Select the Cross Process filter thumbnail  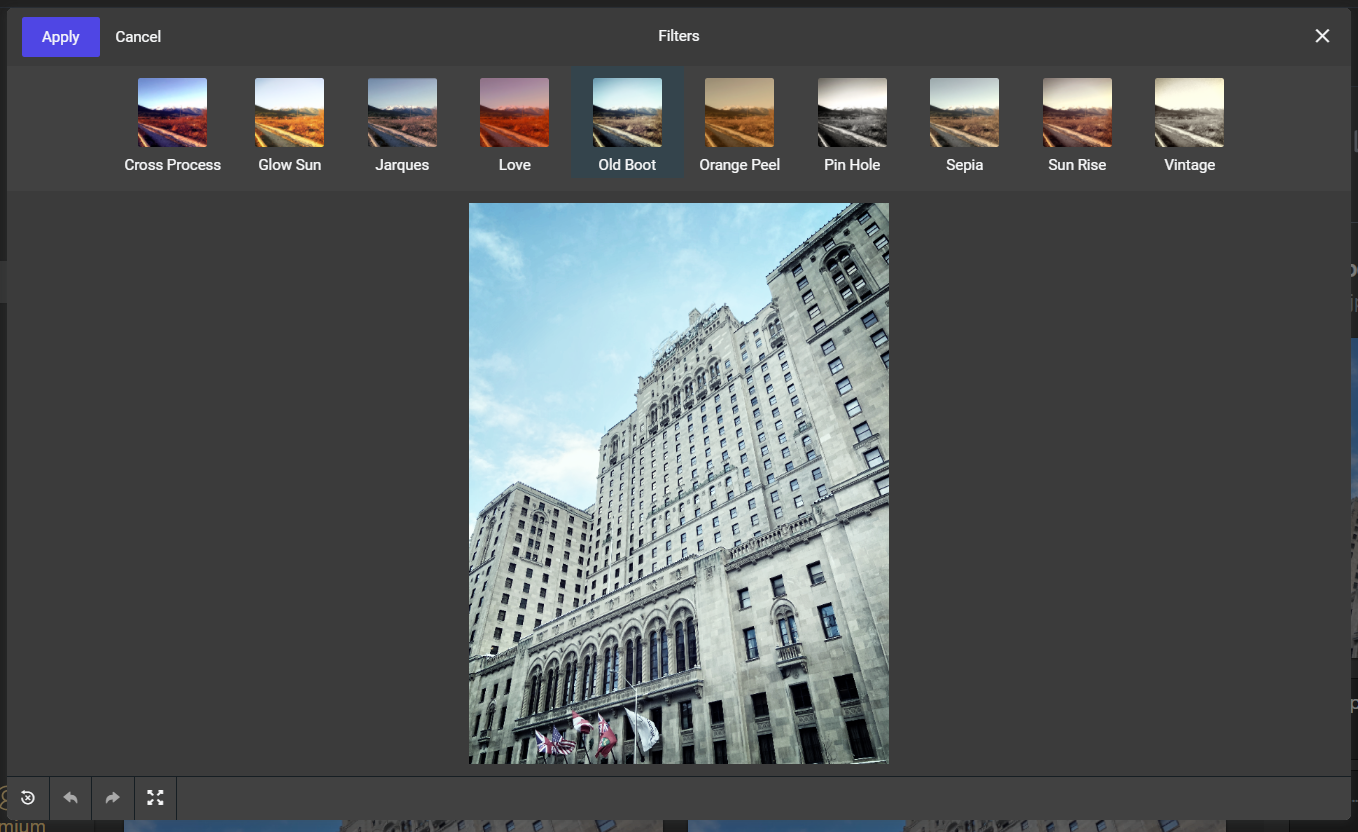[172, 113]
